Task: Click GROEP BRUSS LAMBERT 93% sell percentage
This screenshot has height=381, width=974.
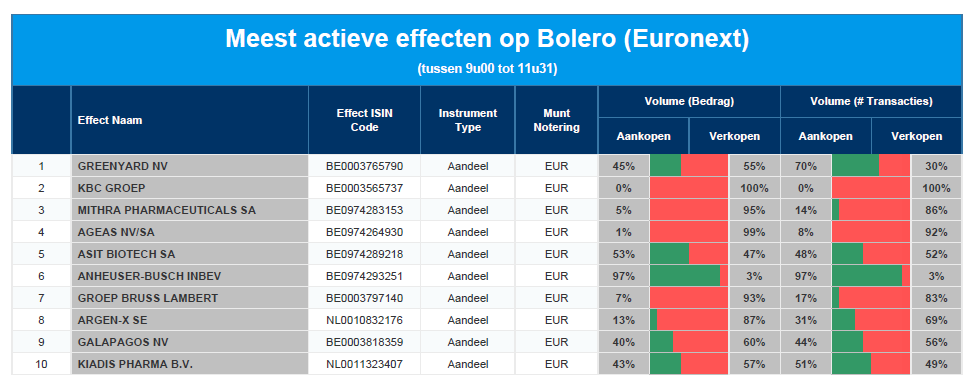Action: [754, 298]
